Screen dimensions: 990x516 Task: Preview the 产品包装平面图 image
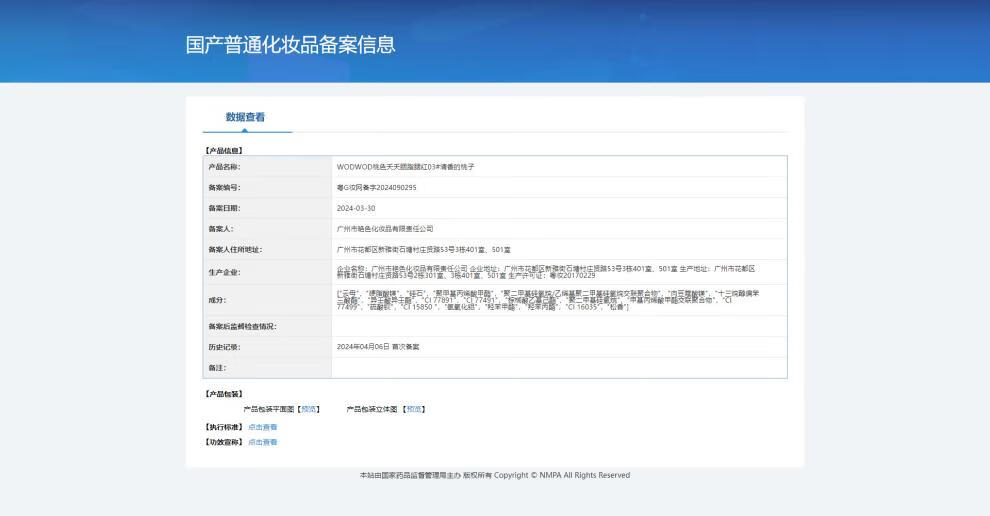(x=309, y=409)
